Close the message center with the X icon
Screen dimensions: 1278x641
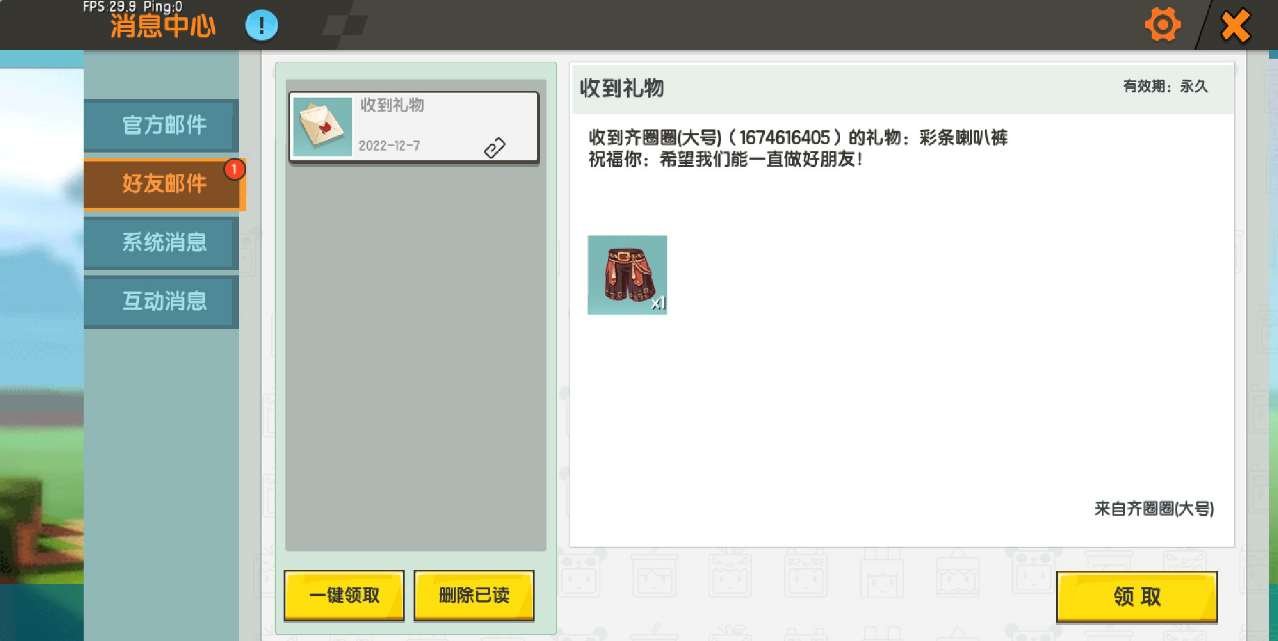click(1236, 25)
